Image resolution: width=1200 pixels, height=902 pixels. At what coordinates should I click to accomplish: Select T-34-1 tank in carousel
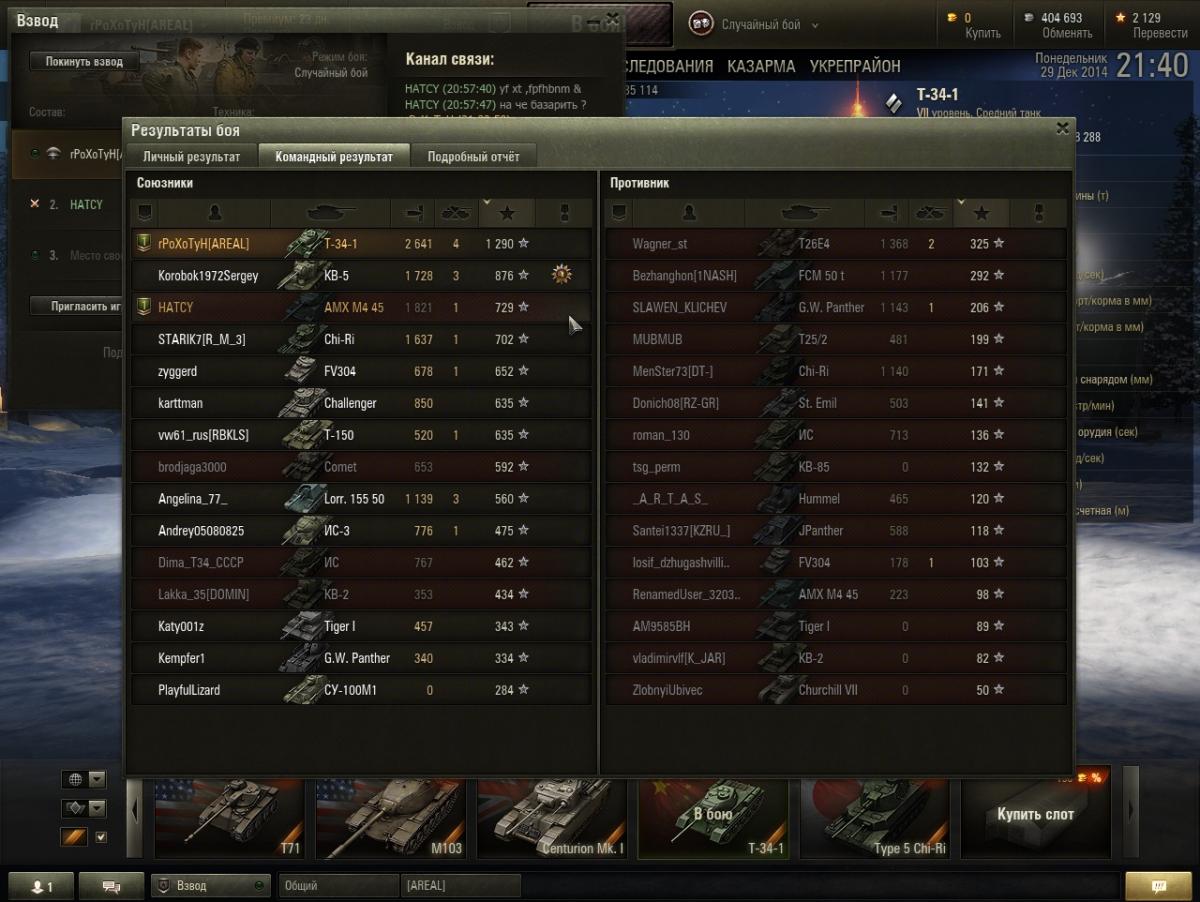714,818
